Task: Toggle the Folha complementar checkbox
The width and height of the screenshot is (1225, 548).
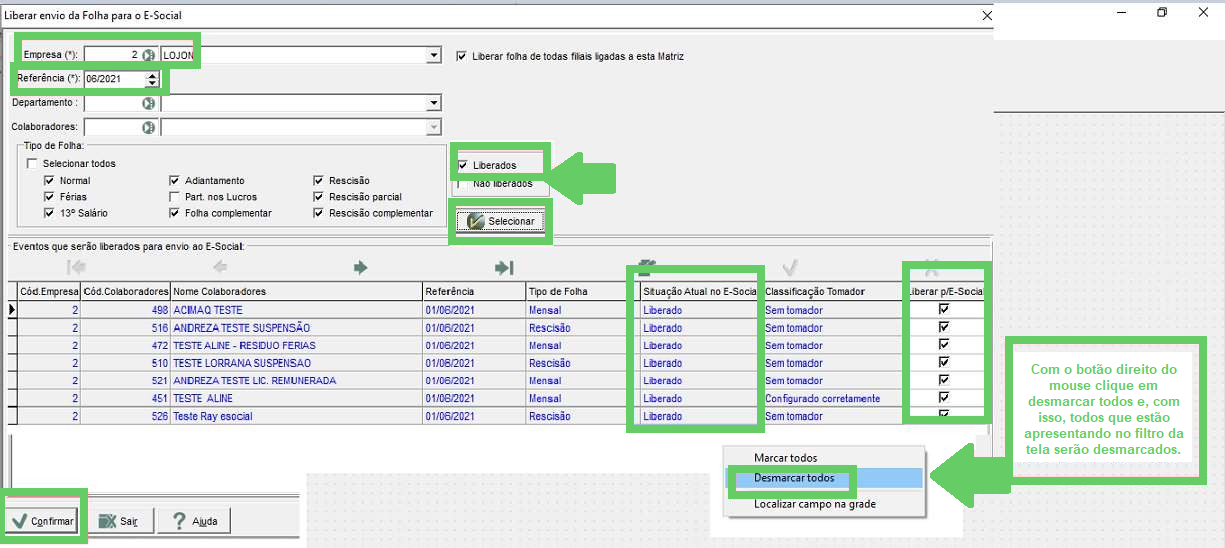Action: pyautogui.click(x=175, y=213)
